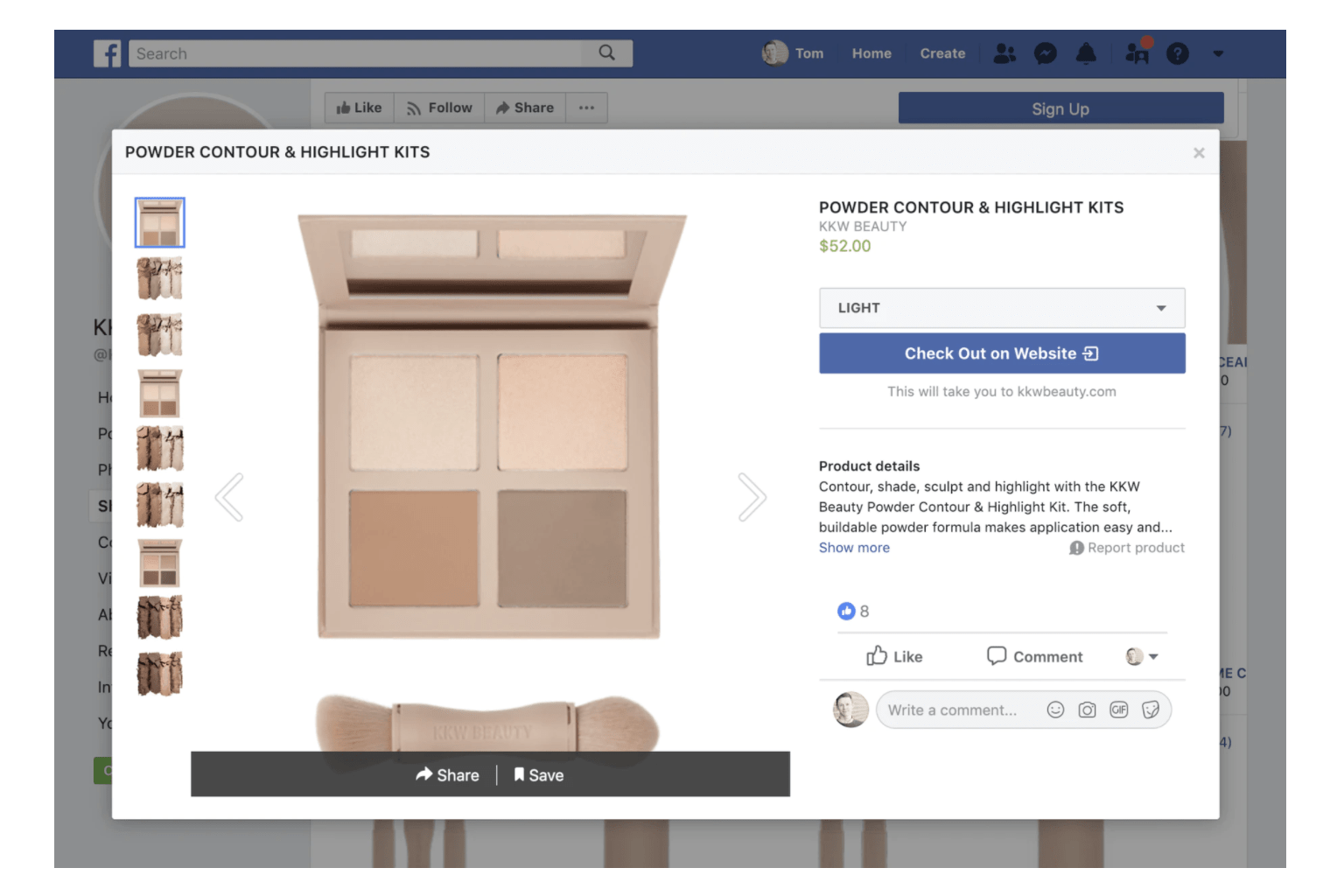Select the sixth thumbnail image
This screenshot has width=1323, height=896.
point(159,505)
